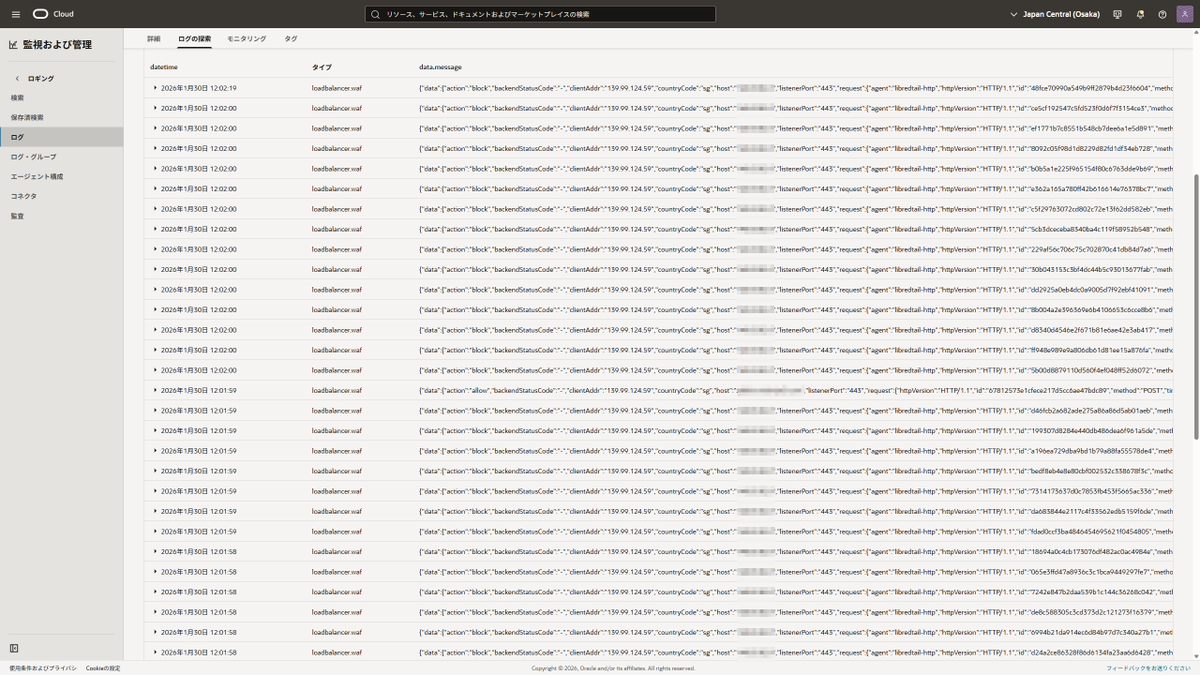Image resolution: width=1200 pixels, height=675 pixels.
Task: Click the datetime column header
Action: point(164,67)
